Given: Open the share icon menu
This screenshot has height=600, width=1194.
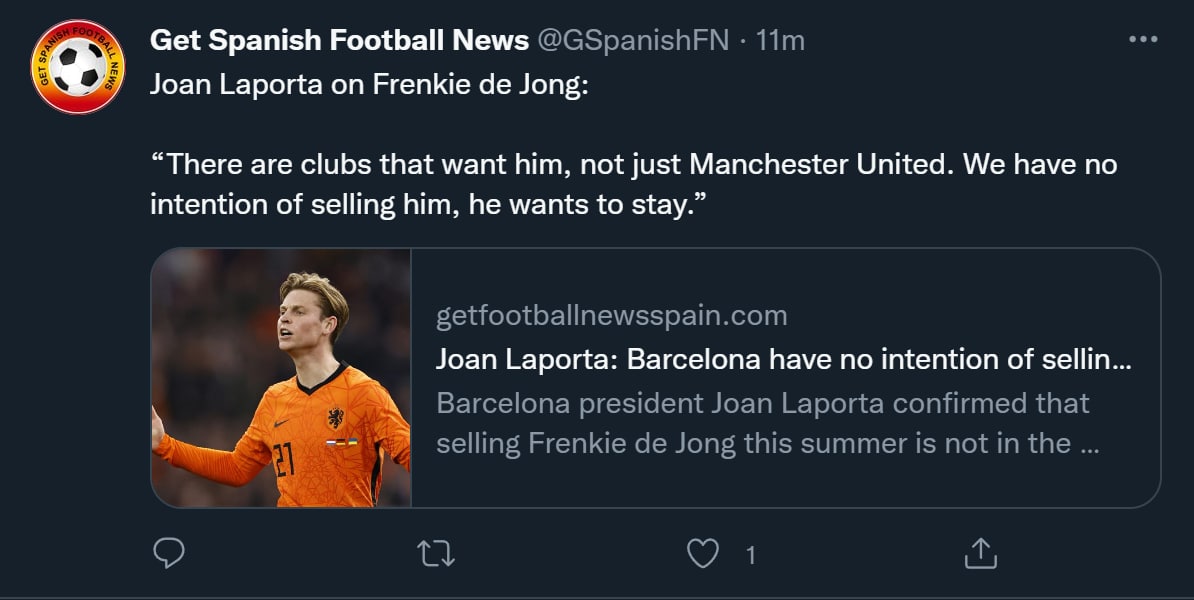Looking at the screenshot, I should [981, 553].
